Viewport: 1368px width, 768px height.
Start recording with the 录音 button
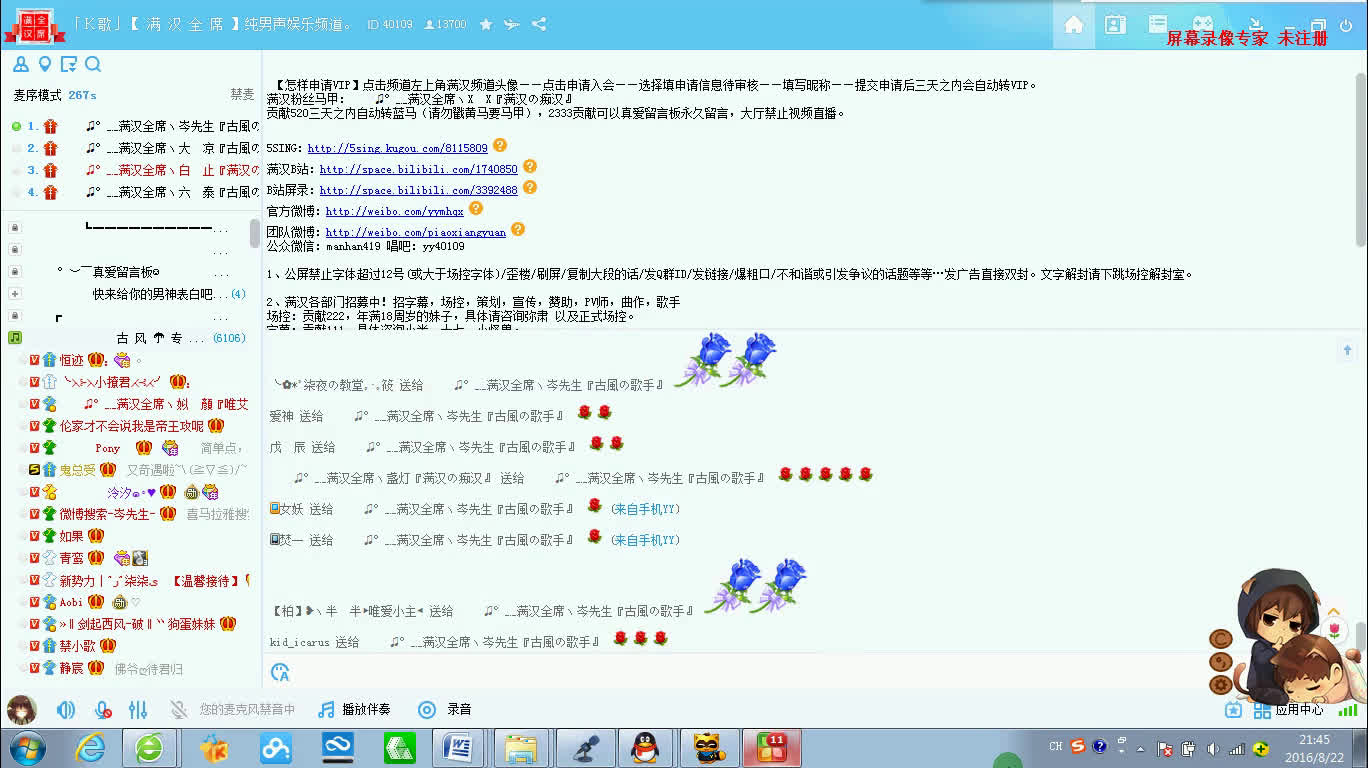tap(444, 710)
